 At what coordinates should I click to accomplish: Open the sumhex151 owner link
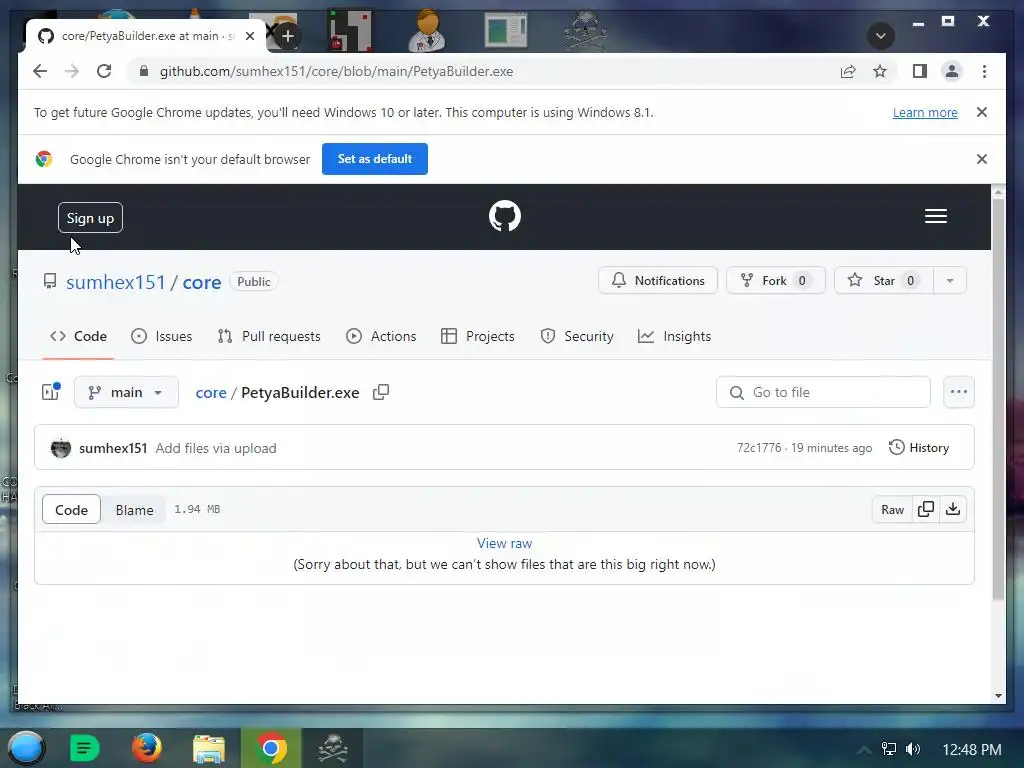pos(116,282)
